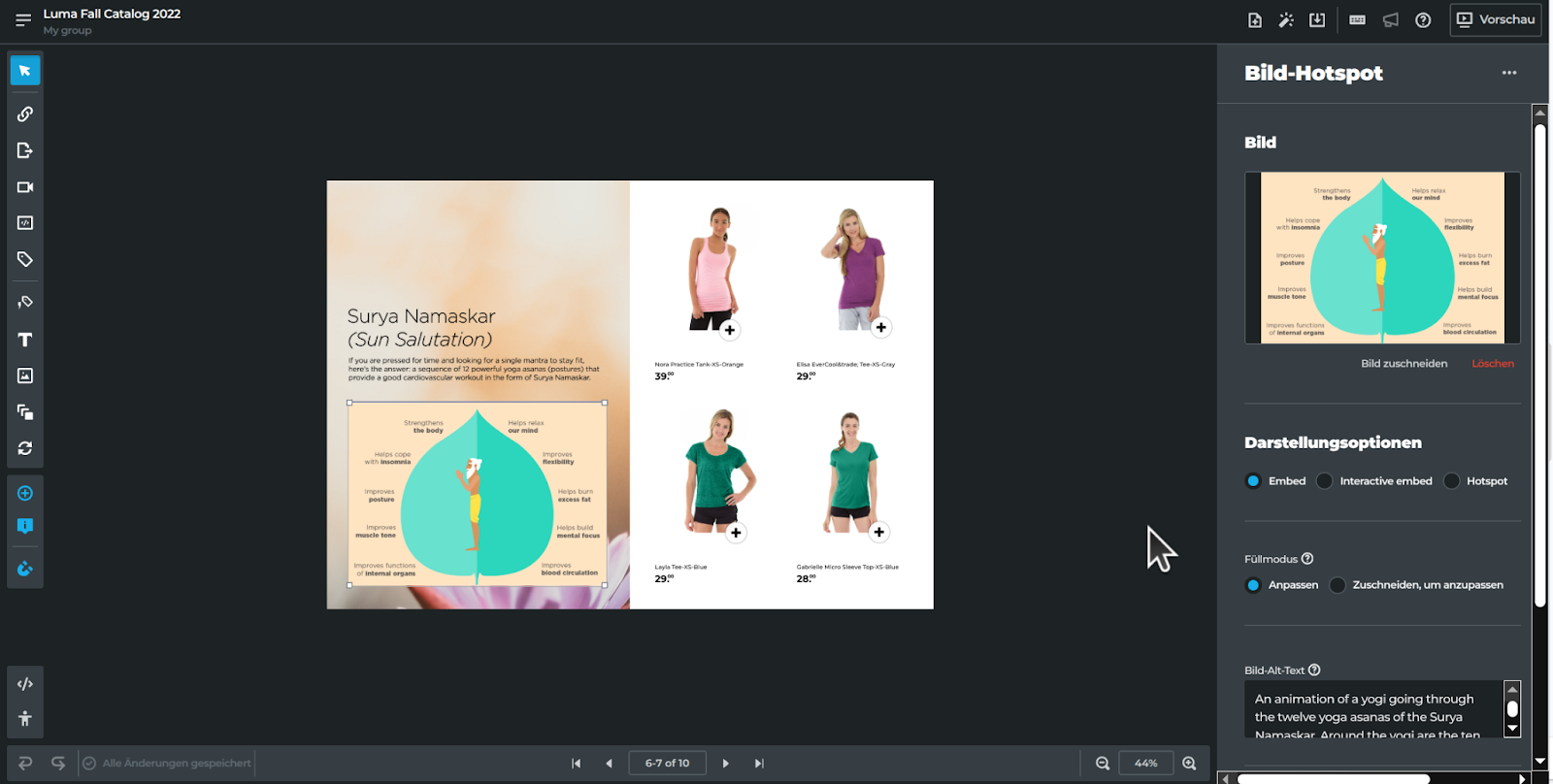Select the arrow pointer tool
Viewport: 1553px width, 784px height.
(x=25, y=71)
